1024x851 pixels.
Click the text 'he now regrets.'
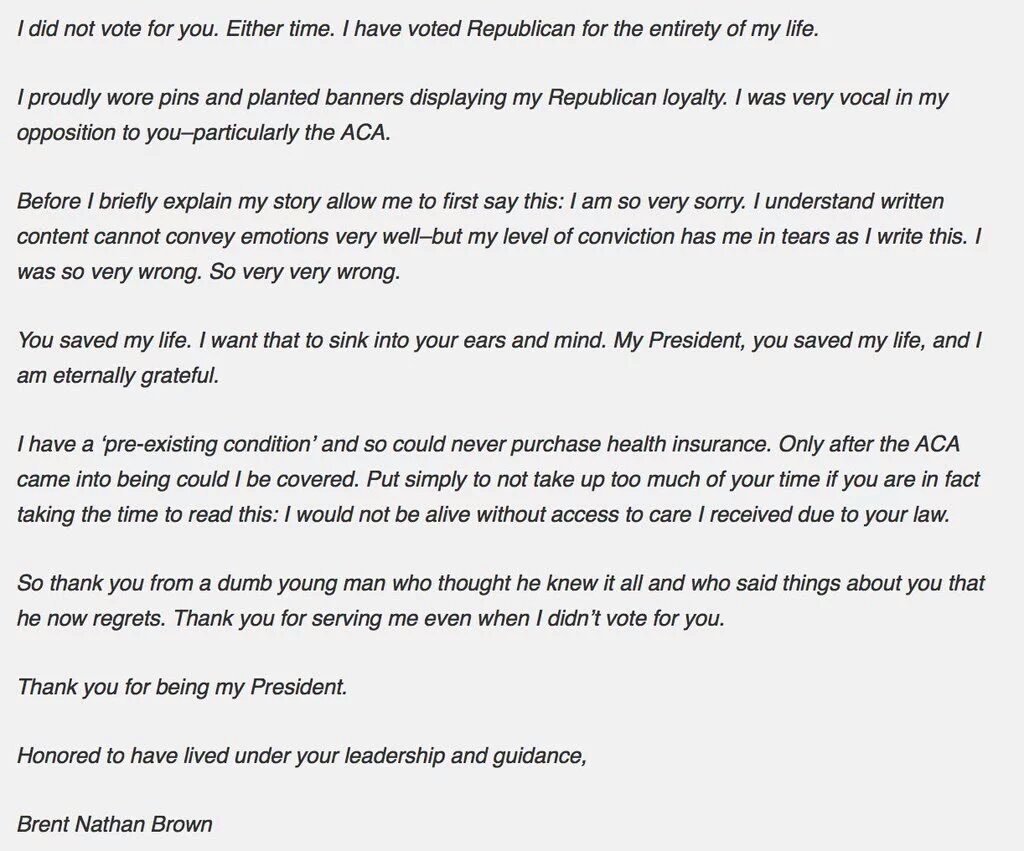click(x=92, y=618)
